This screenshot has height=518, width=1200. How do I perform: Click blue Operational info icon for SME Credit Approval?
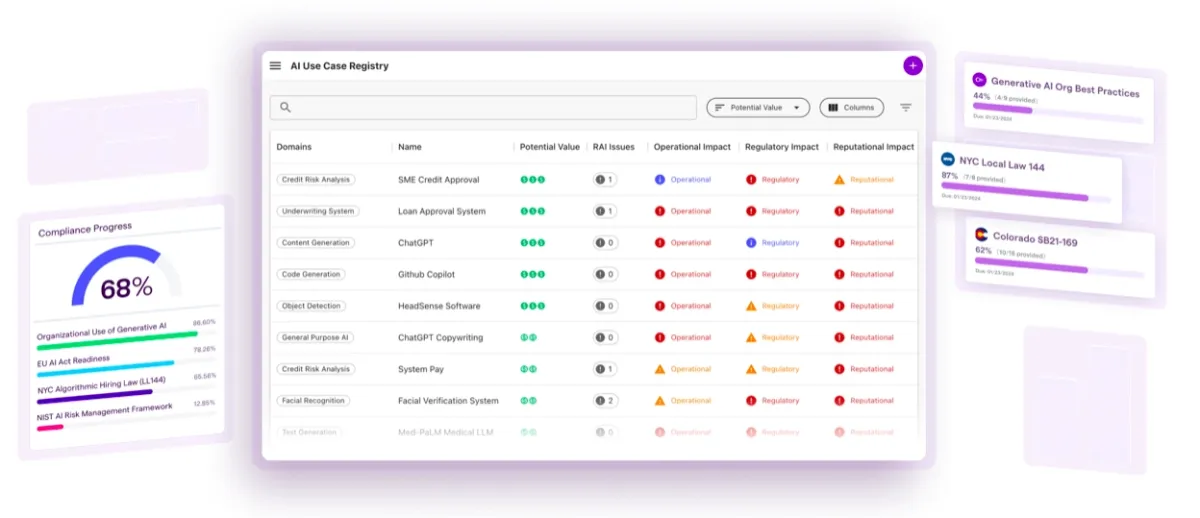coord(660,180)
